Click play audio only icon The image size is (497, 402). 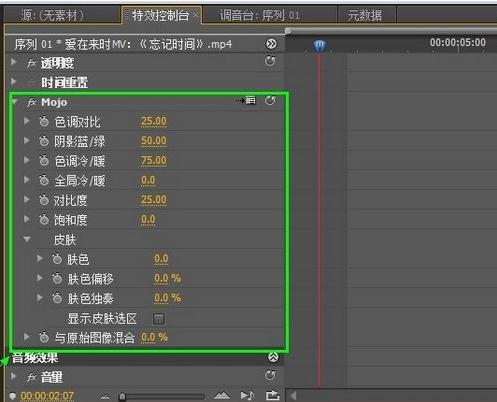(x=247, y=395)
